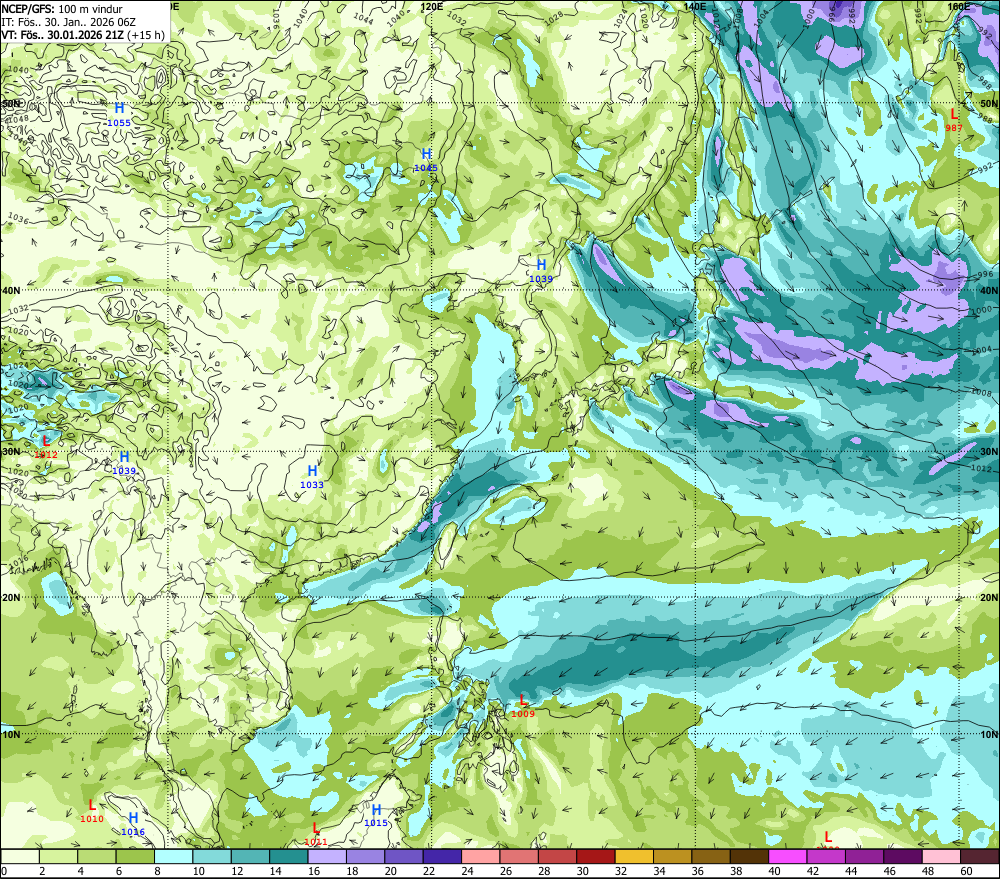Select the dark brown 38–40 legend swatch
Image resolution: width=1000 pixels, height=879 pixels.
click(749, 856)
